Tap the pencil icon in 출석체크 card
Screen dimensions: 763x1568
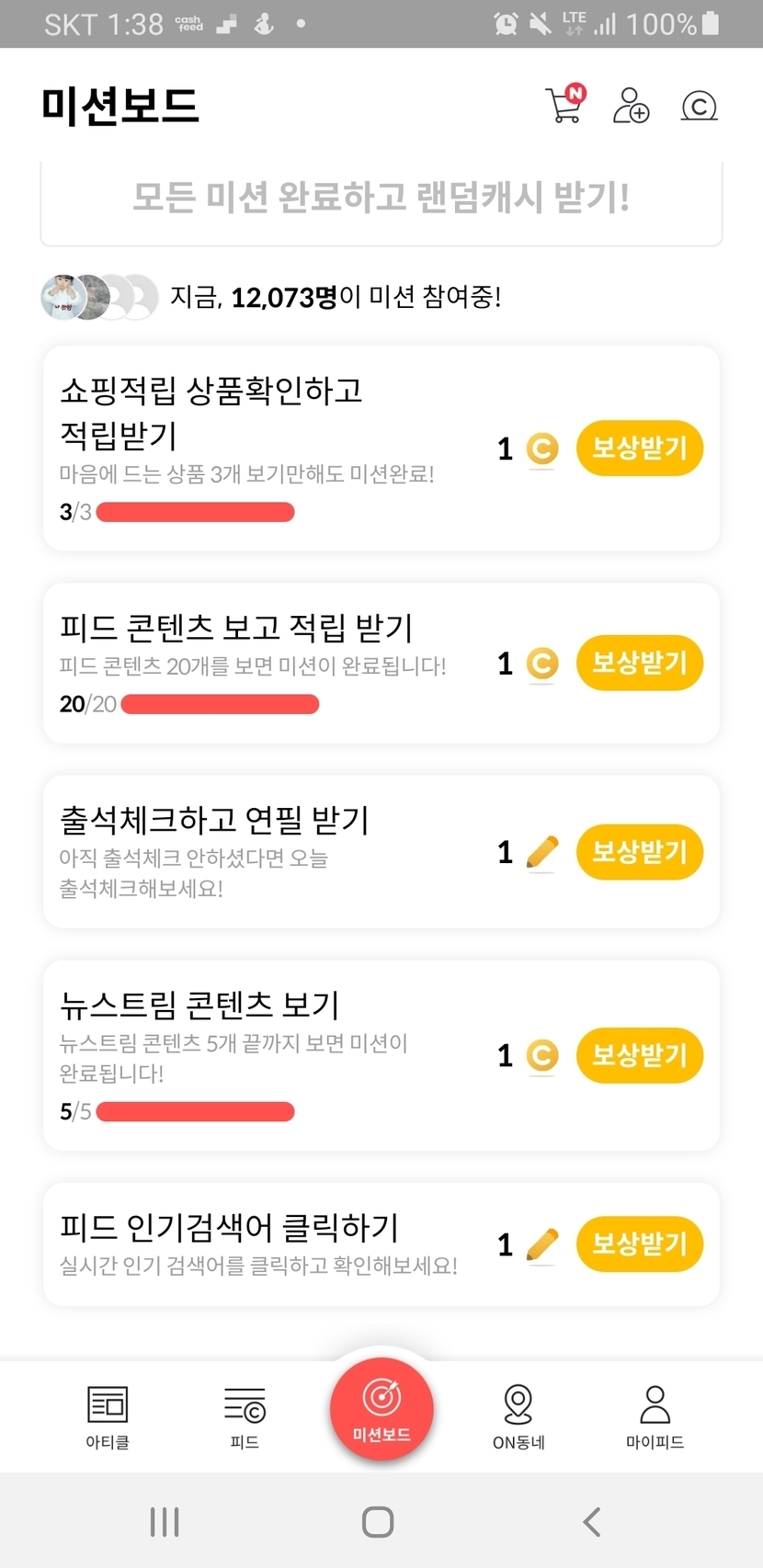(542, 853)
